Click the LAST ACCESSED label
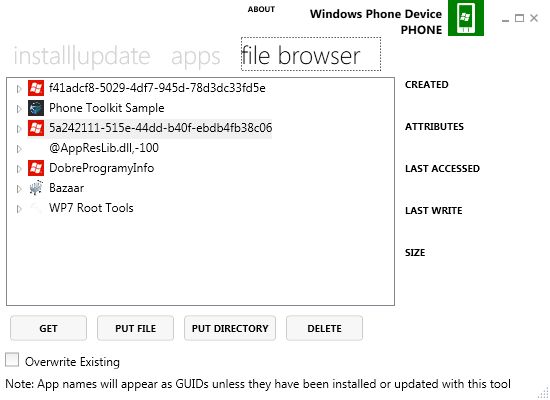This screenshot has height=400, width=550. tap(442, 169)
